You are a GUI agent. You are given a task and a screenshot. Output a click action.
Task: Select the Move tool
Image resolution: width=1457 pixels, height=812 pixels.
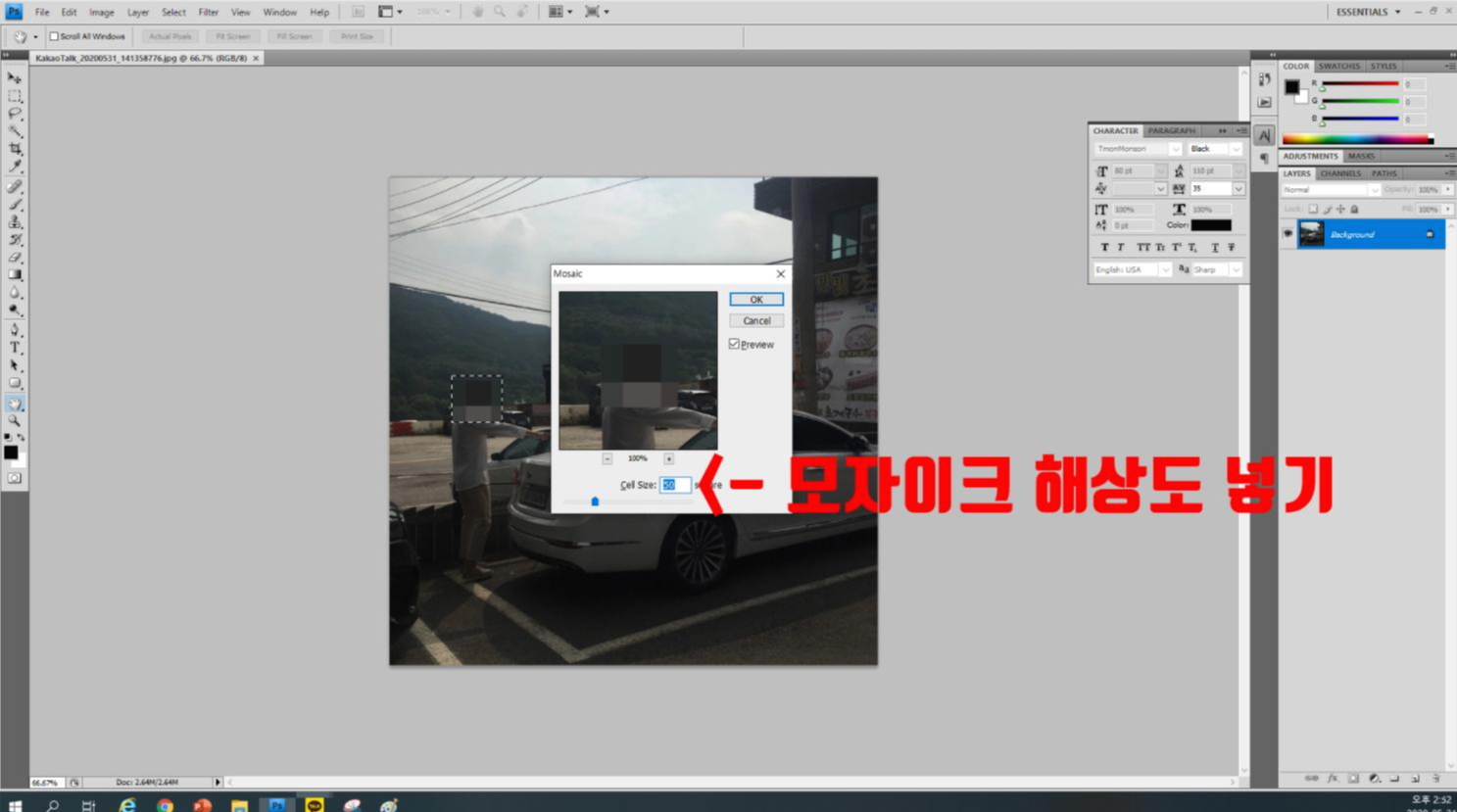click(15, 77)
